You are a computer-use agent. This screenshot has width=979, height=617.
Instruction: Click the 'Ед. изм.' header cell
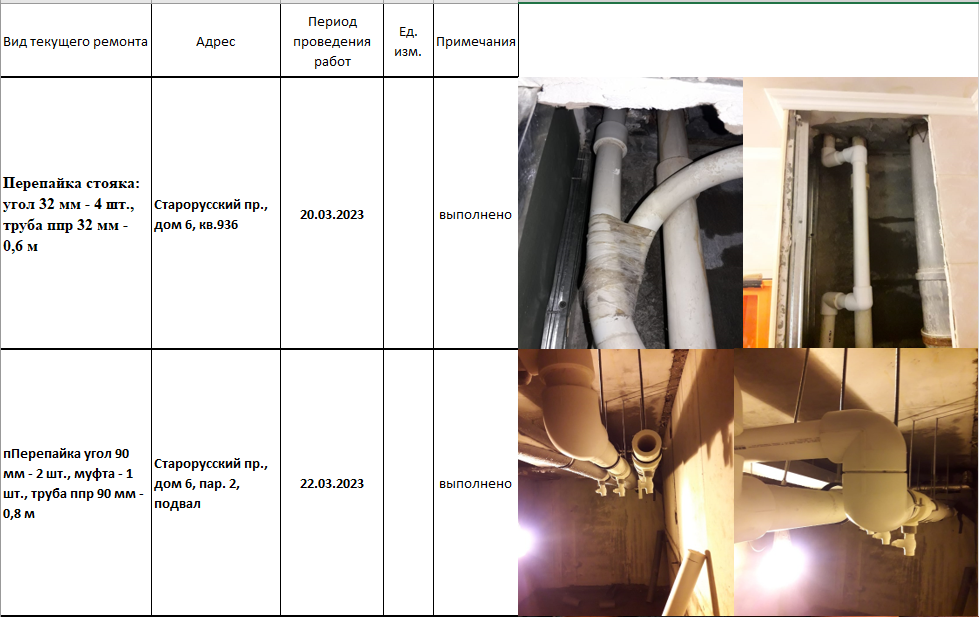[x=408, y=42]
